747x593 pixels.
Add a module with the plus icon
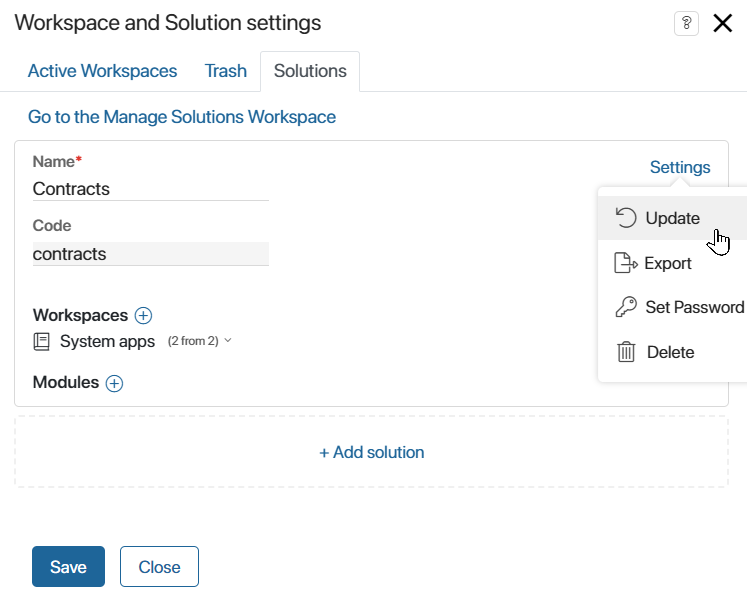click(114, 383)
